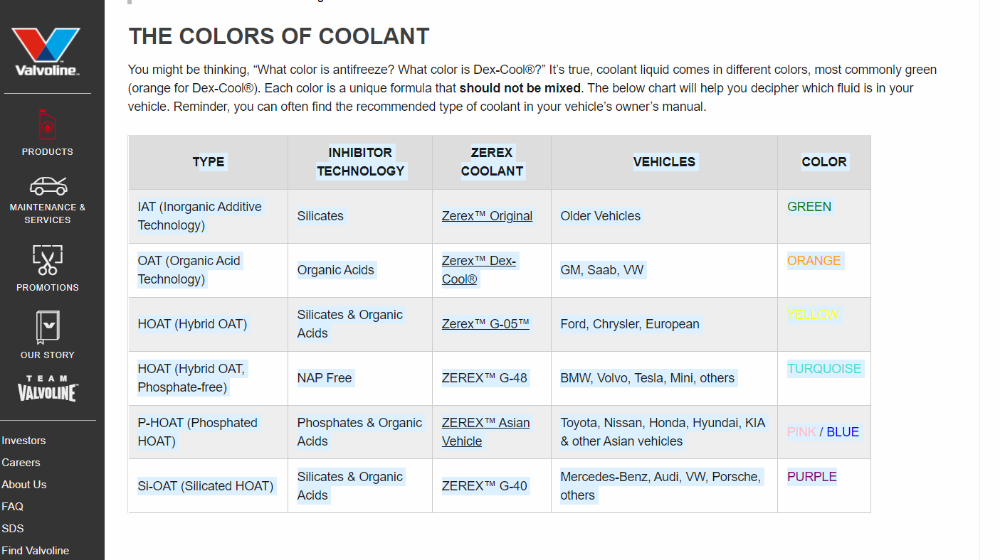Go to About Us page
Viewport: 1000px width, 560px height.
point(24,484)
